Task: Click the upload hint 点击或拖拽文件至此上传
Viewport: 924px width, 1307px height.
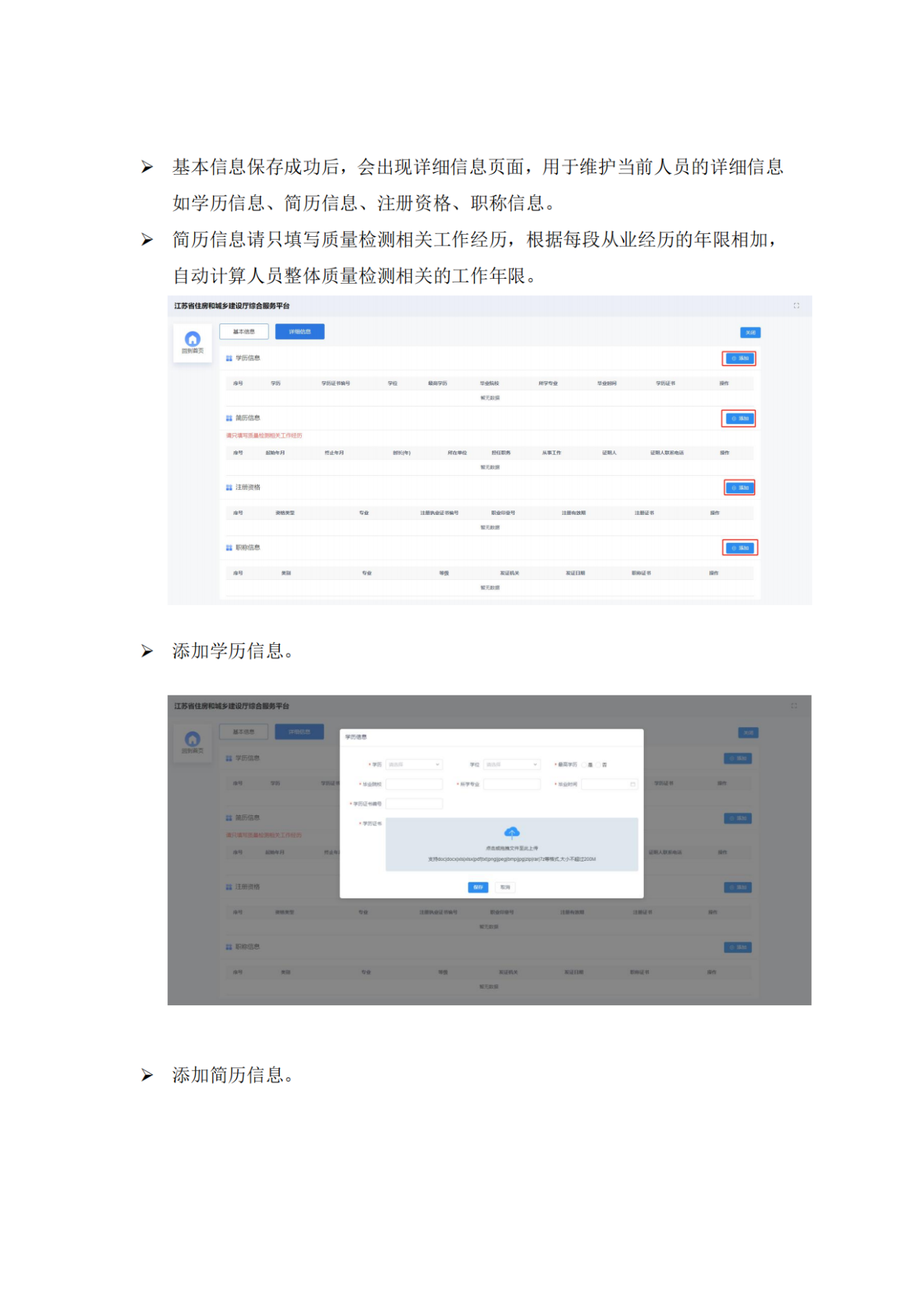Action: pyautogui.click(x=512, y=848)
